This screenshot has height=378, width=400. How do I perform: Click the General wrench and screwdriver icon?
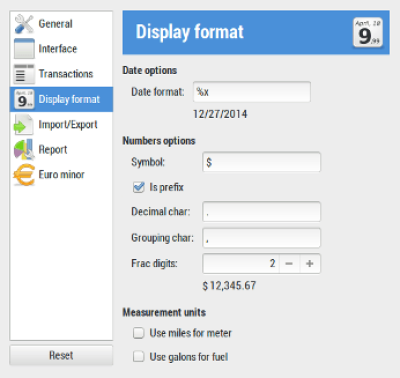(x=24, y=24)
